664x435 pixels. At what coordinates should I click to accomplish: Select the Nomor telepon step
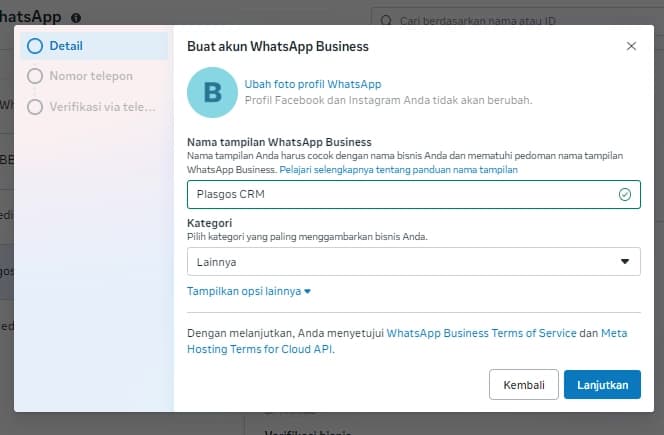point(80,76)
